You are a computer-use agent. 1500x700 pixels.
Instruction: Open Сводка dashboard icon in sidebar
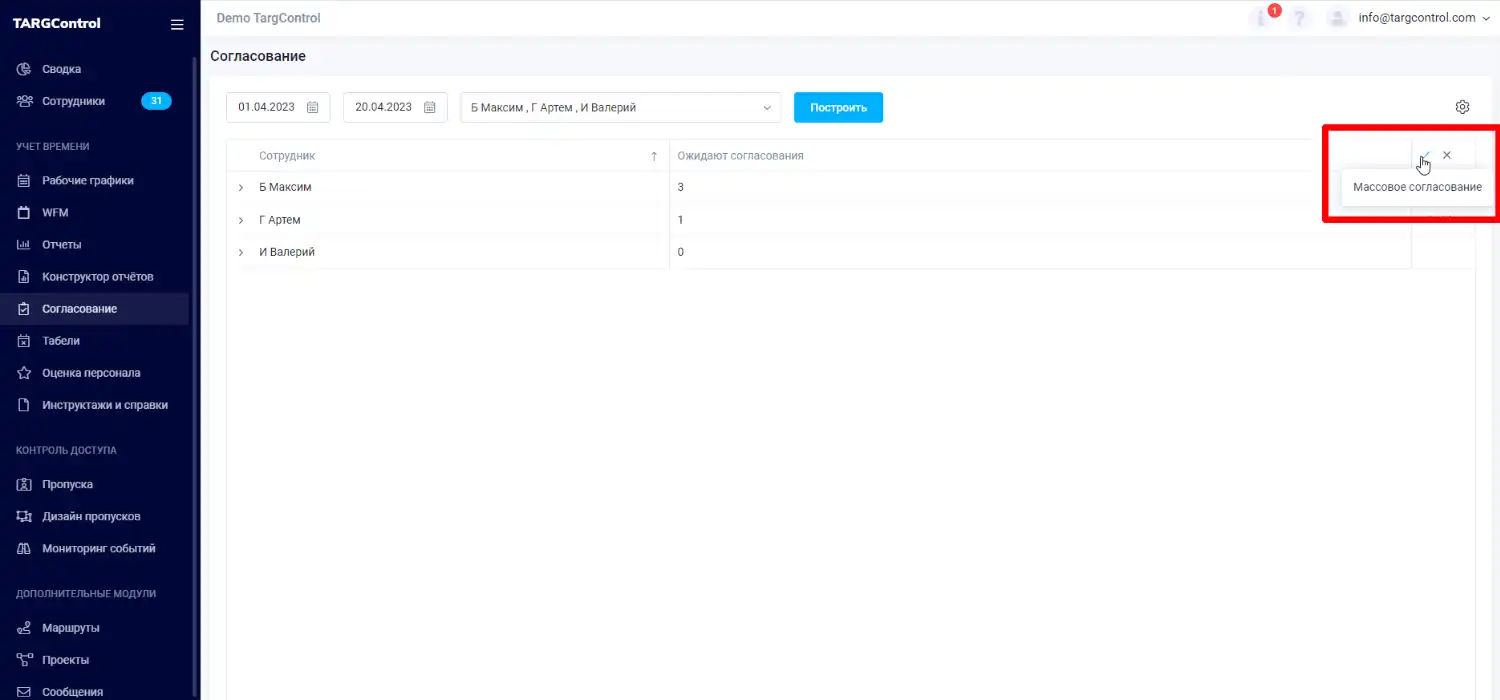click(24, 69)
